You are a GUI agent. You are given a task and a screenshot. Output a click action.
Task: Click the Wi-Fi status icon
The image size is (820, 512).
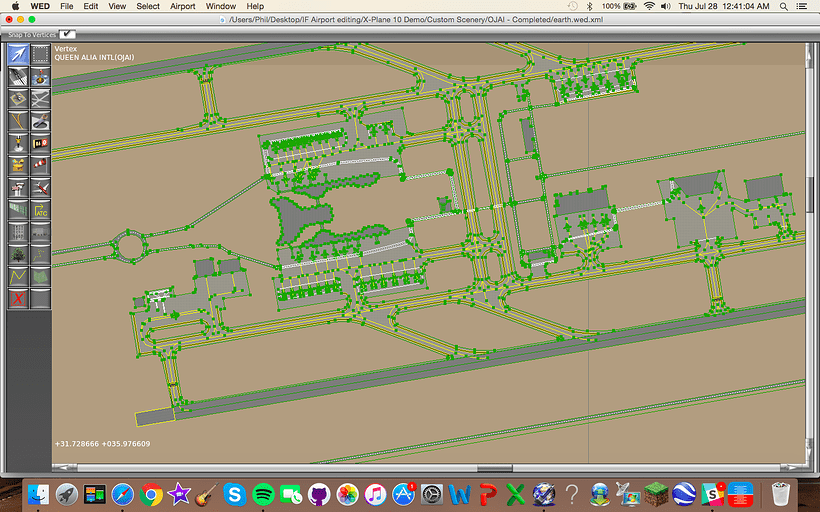[649, 6]
